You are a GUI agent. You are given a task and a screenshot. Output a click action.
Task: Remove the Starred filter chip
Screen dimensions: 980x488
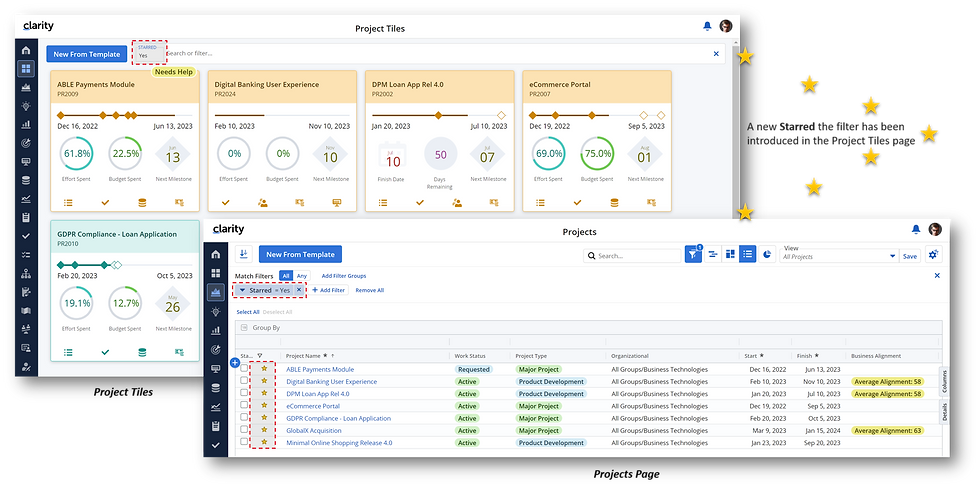point(299,290)
